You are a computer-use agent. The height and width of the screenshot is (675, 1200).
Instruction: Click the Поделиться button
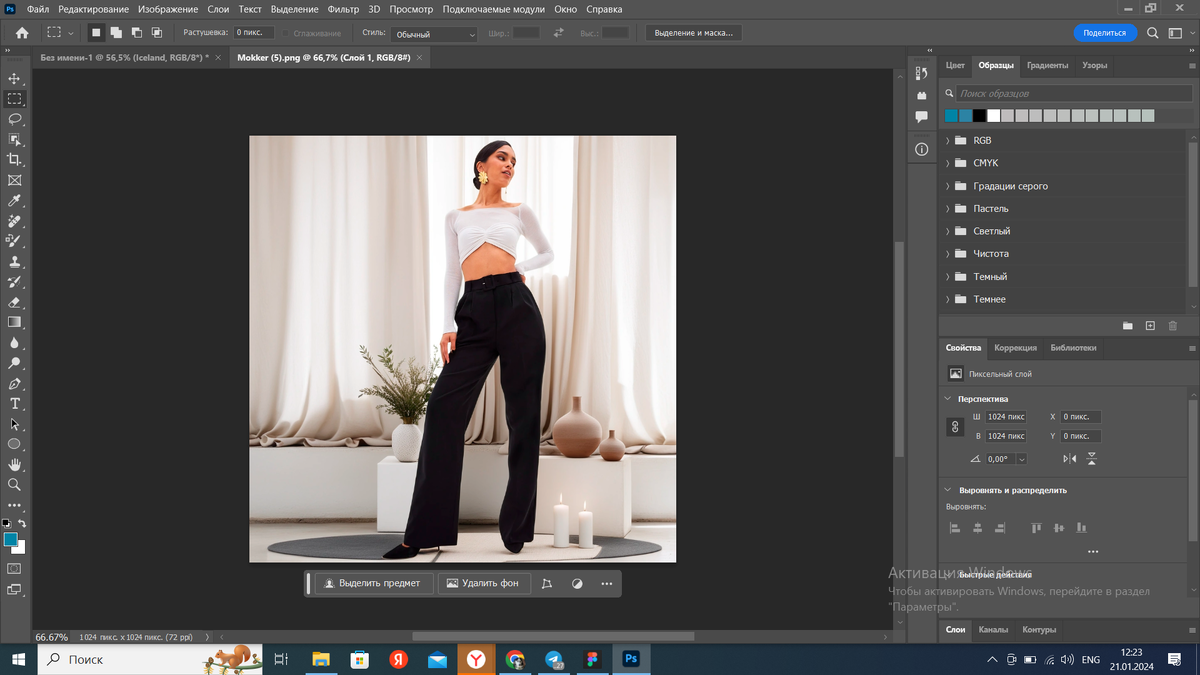1105,33
